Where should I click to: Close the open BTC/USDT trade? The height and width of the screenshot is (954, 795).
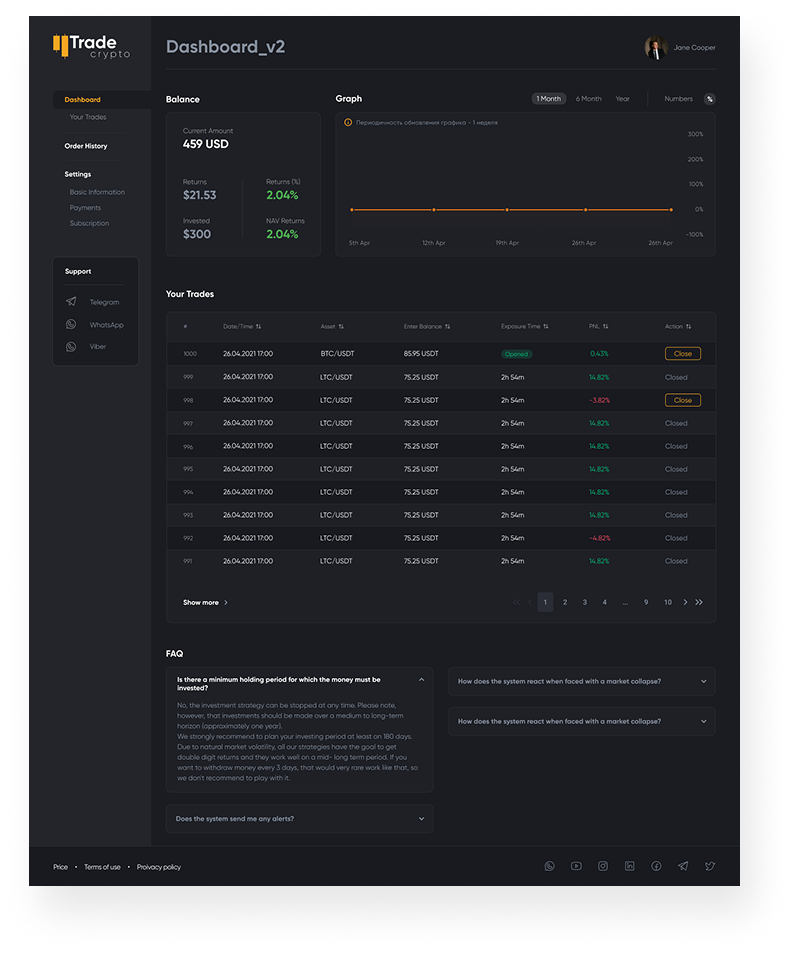tap(682, 354)
